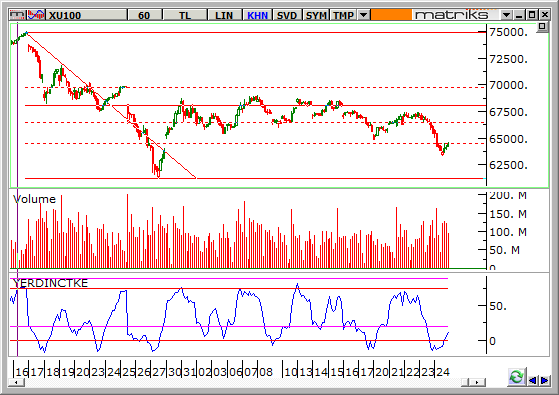Toggle the highlighted KHN button

coord(257,15)
